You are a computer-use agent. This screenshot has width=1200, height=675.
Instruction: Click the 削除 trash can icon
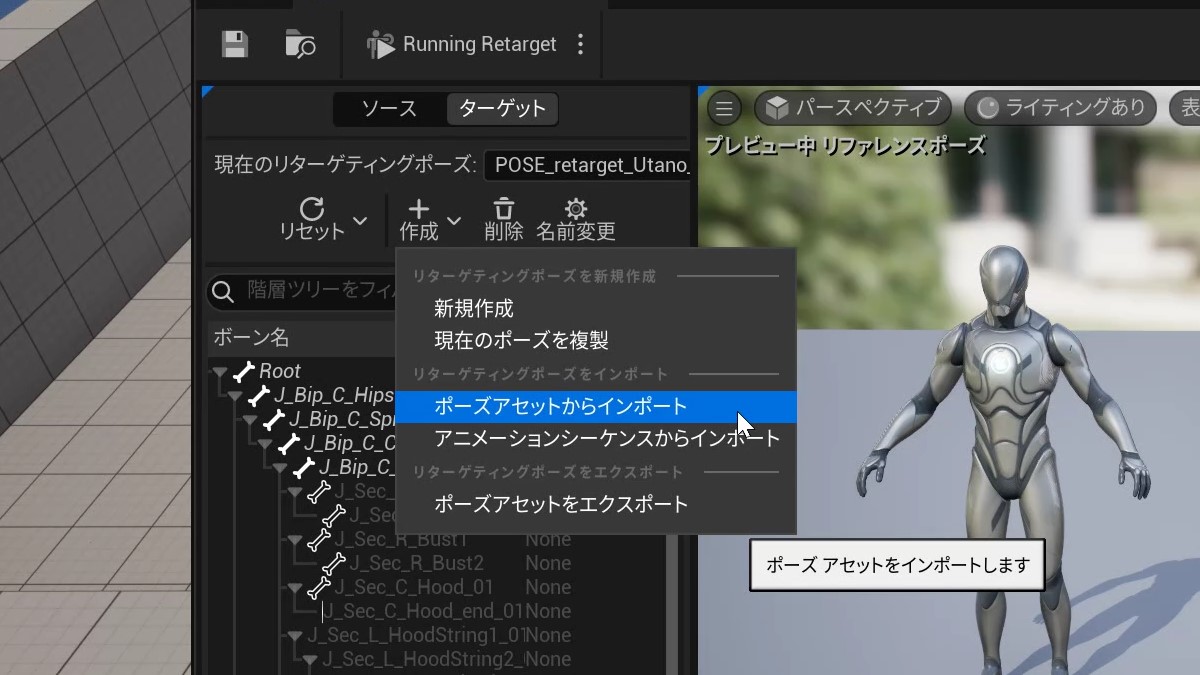pos(504,208)
